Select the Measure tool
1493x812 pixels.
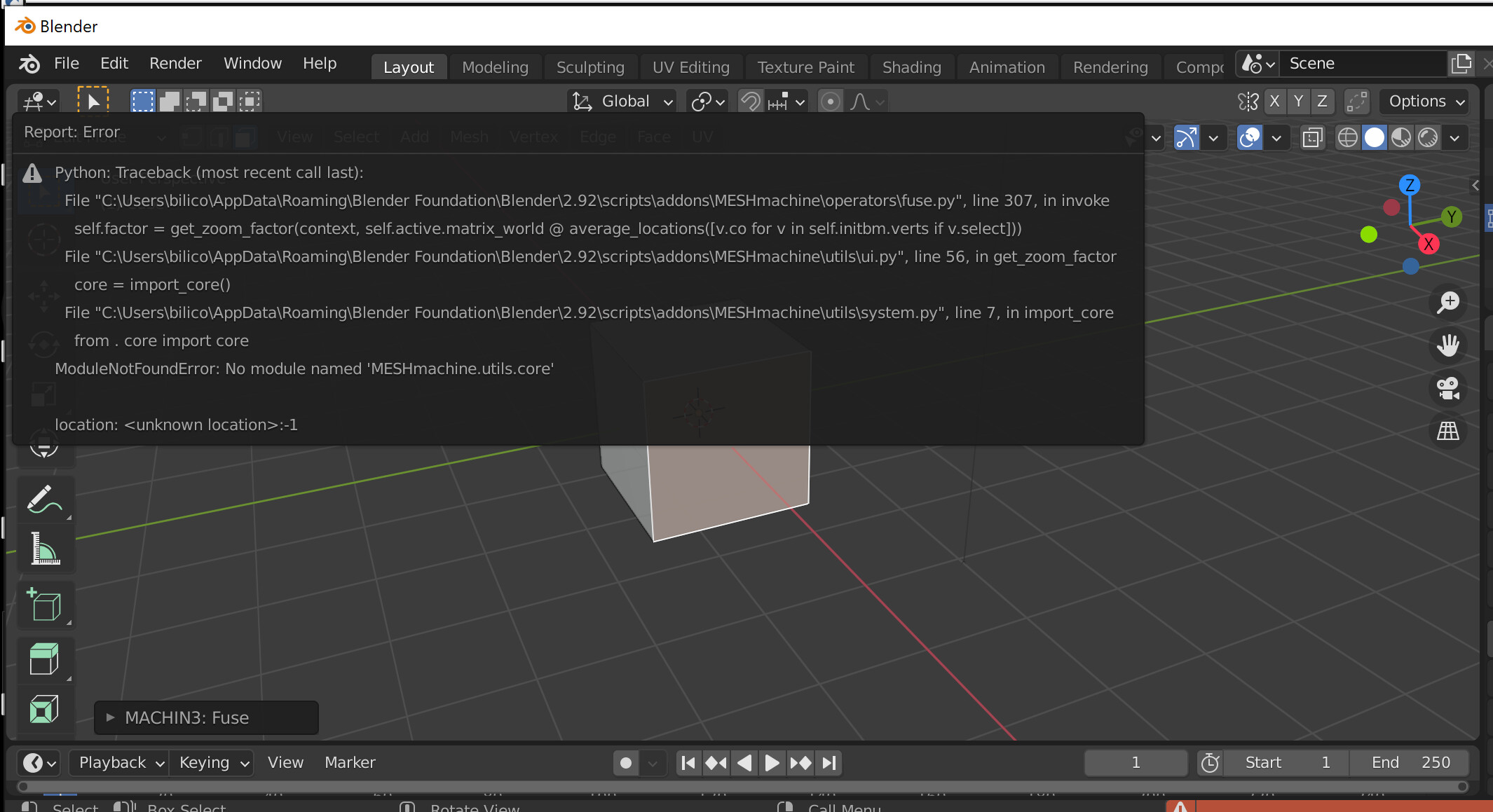click(44, 549)
